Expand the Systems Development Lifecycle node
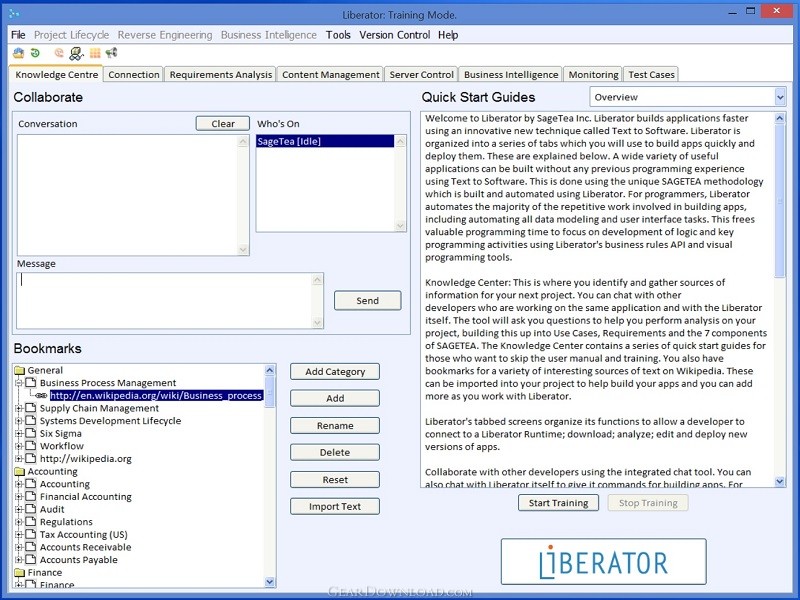800x600 pixels. pos(19,420)
